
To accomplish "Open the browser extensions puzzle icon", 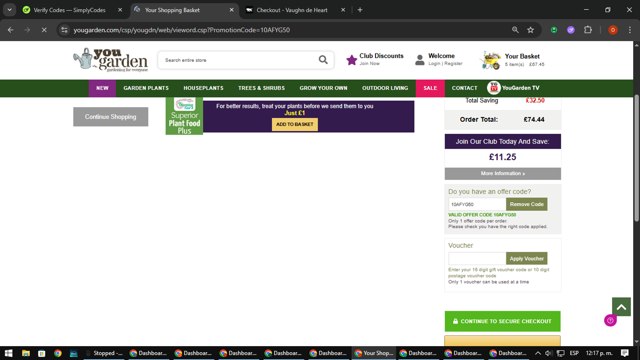I will pos(588,30).
